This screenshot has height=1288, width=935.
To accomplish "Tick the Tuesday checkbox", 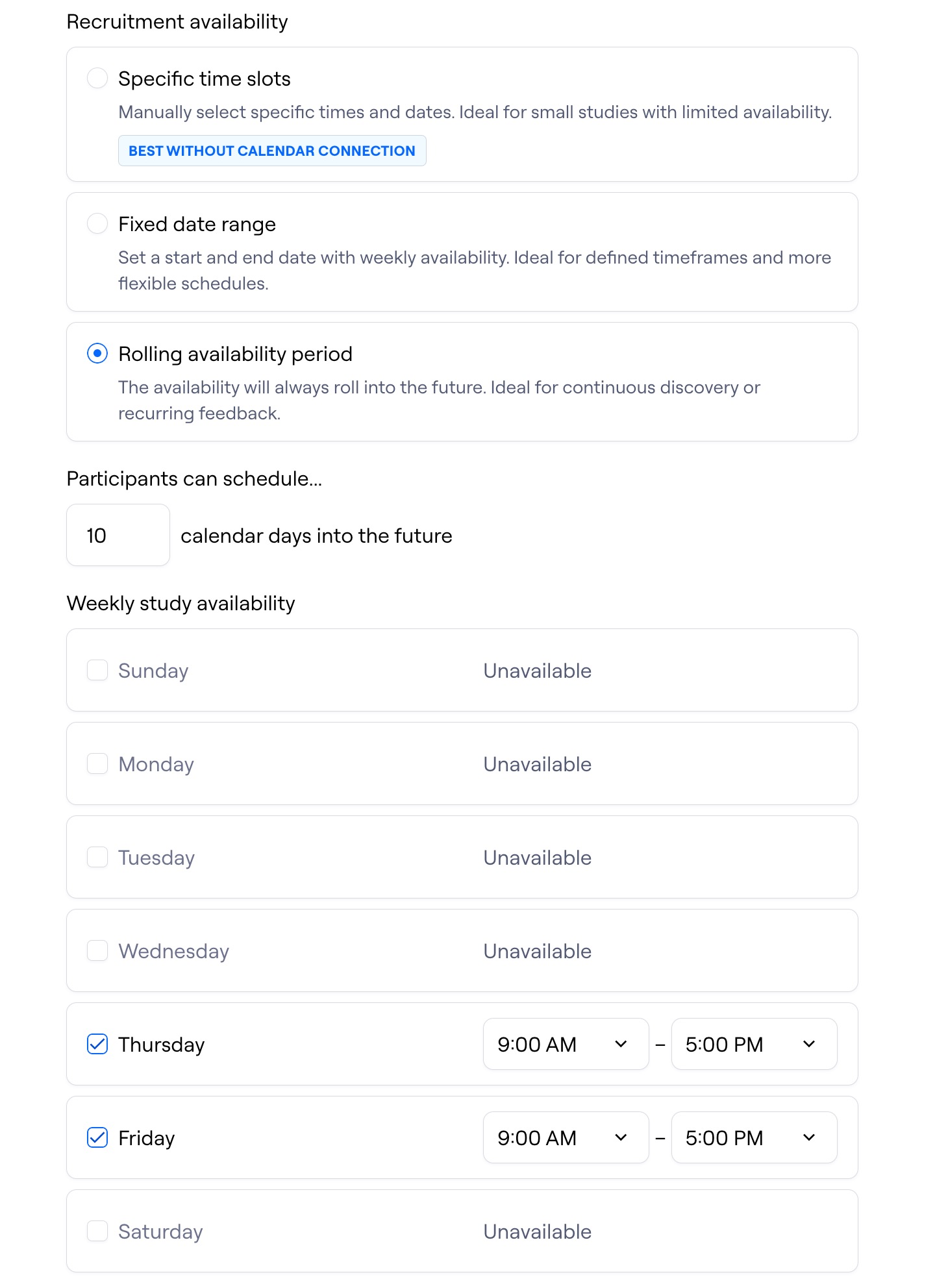I will [97, 858].
